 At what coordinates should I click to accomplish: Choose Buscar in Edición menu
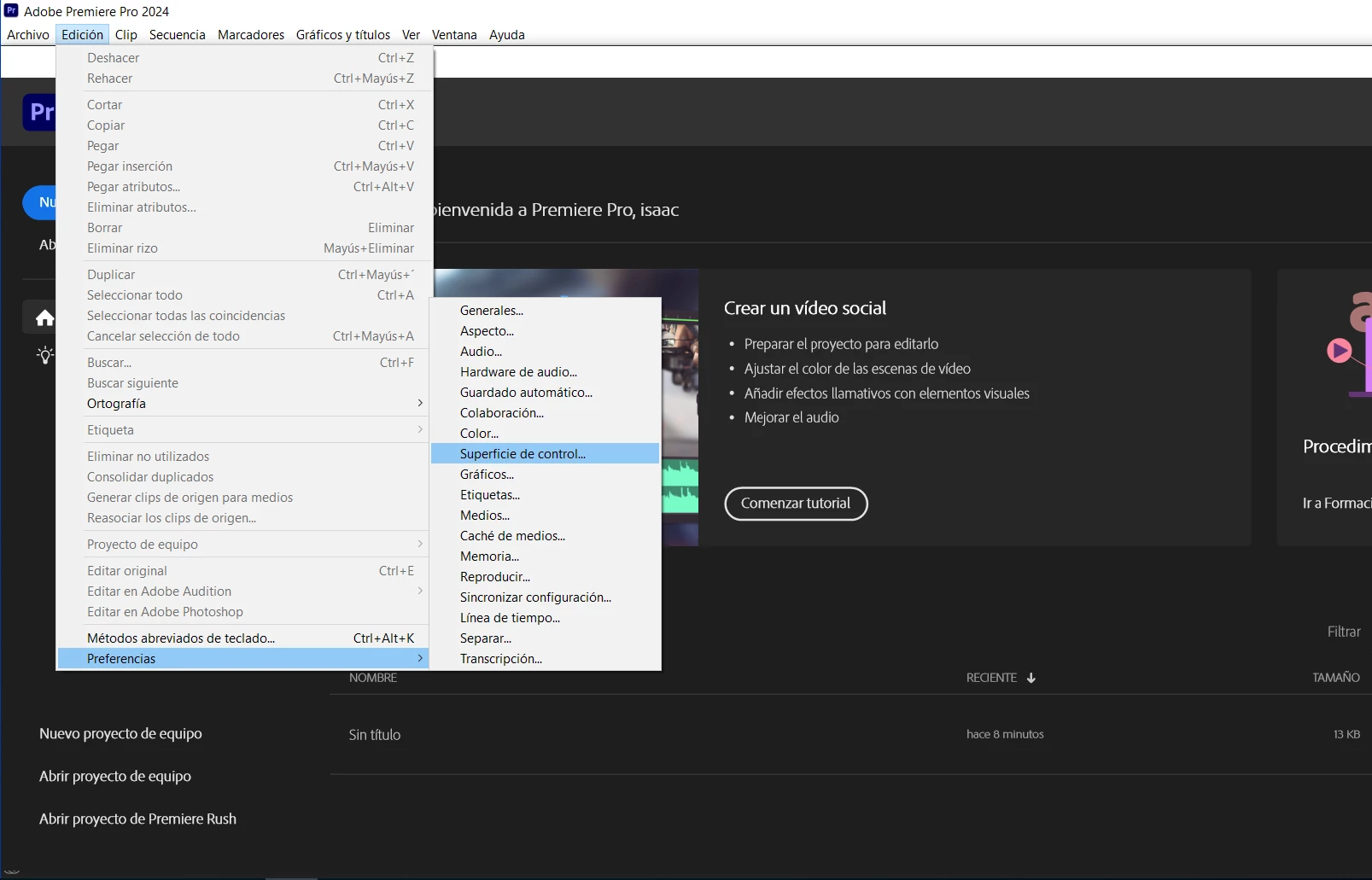[243, 363]
